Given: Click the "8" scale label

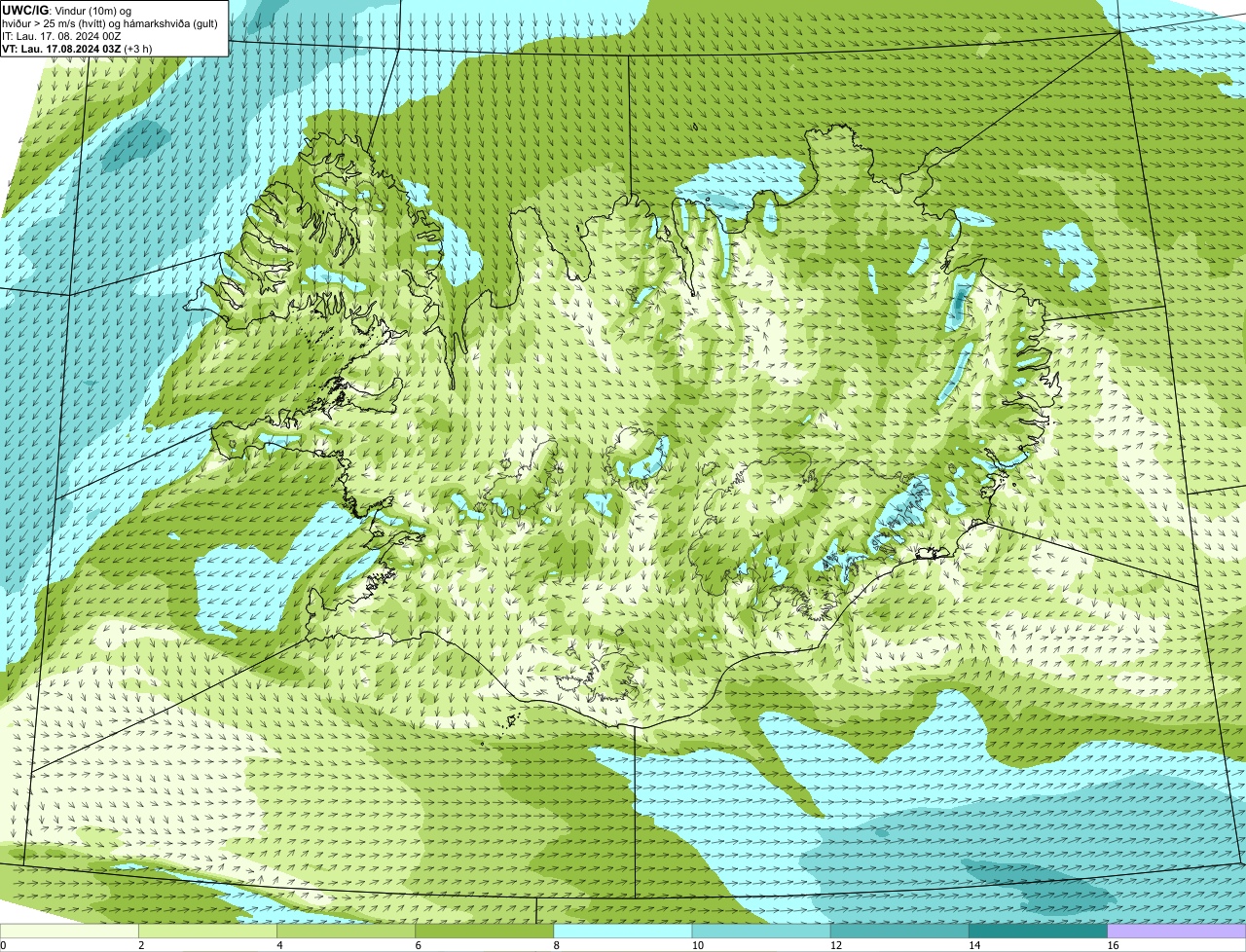Looking at the screenshot, I should (x=557, y=945).
